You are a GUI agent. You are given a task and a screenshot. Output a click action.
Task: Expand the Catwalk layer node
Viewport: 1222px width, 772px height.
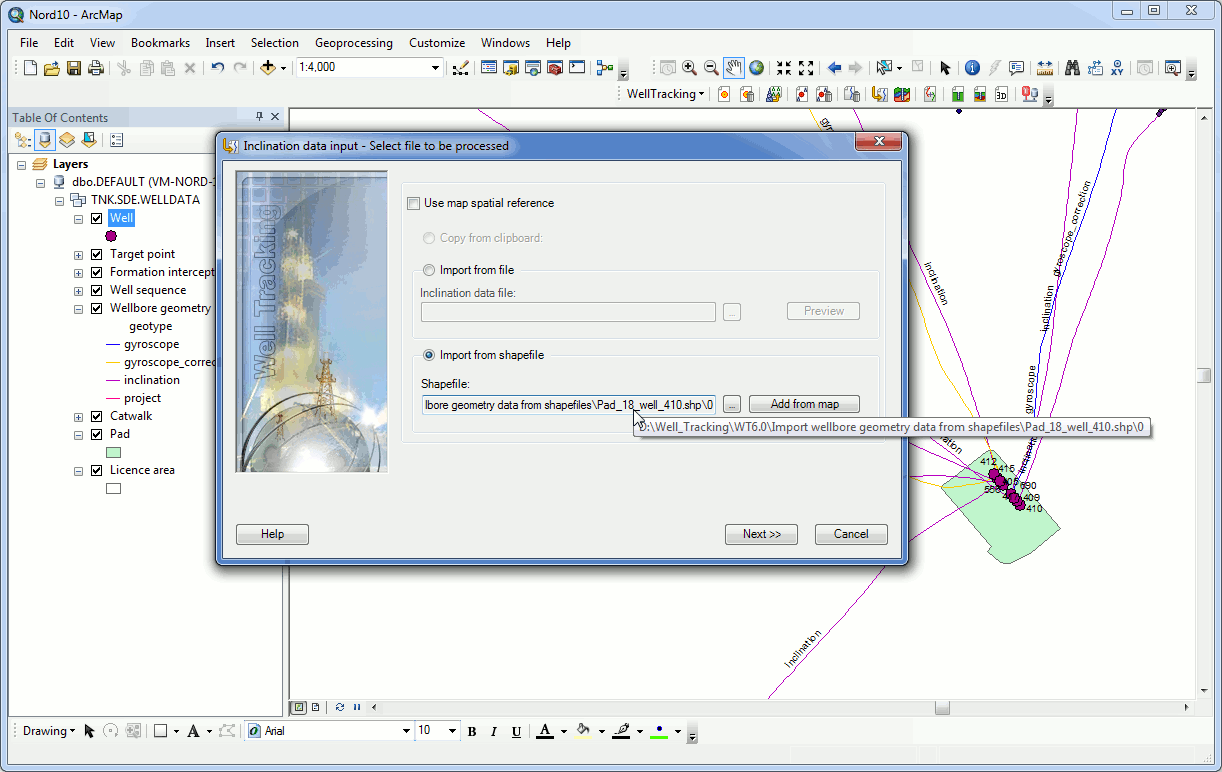(78, 416)
